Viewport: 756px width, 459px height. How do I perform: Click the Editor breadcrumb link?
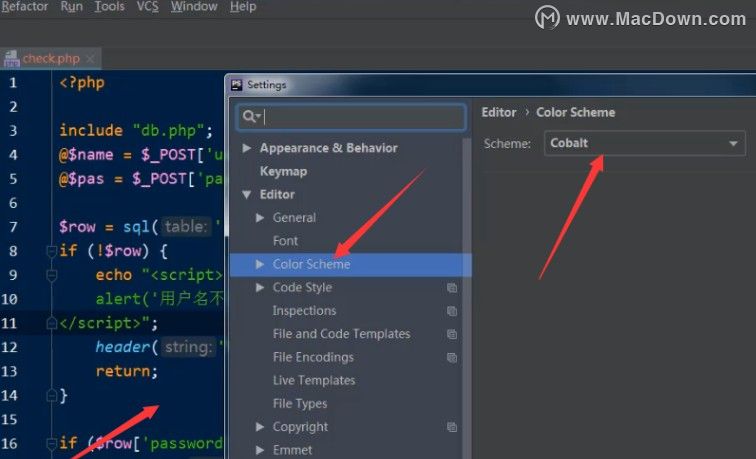(x=499, y=112)
